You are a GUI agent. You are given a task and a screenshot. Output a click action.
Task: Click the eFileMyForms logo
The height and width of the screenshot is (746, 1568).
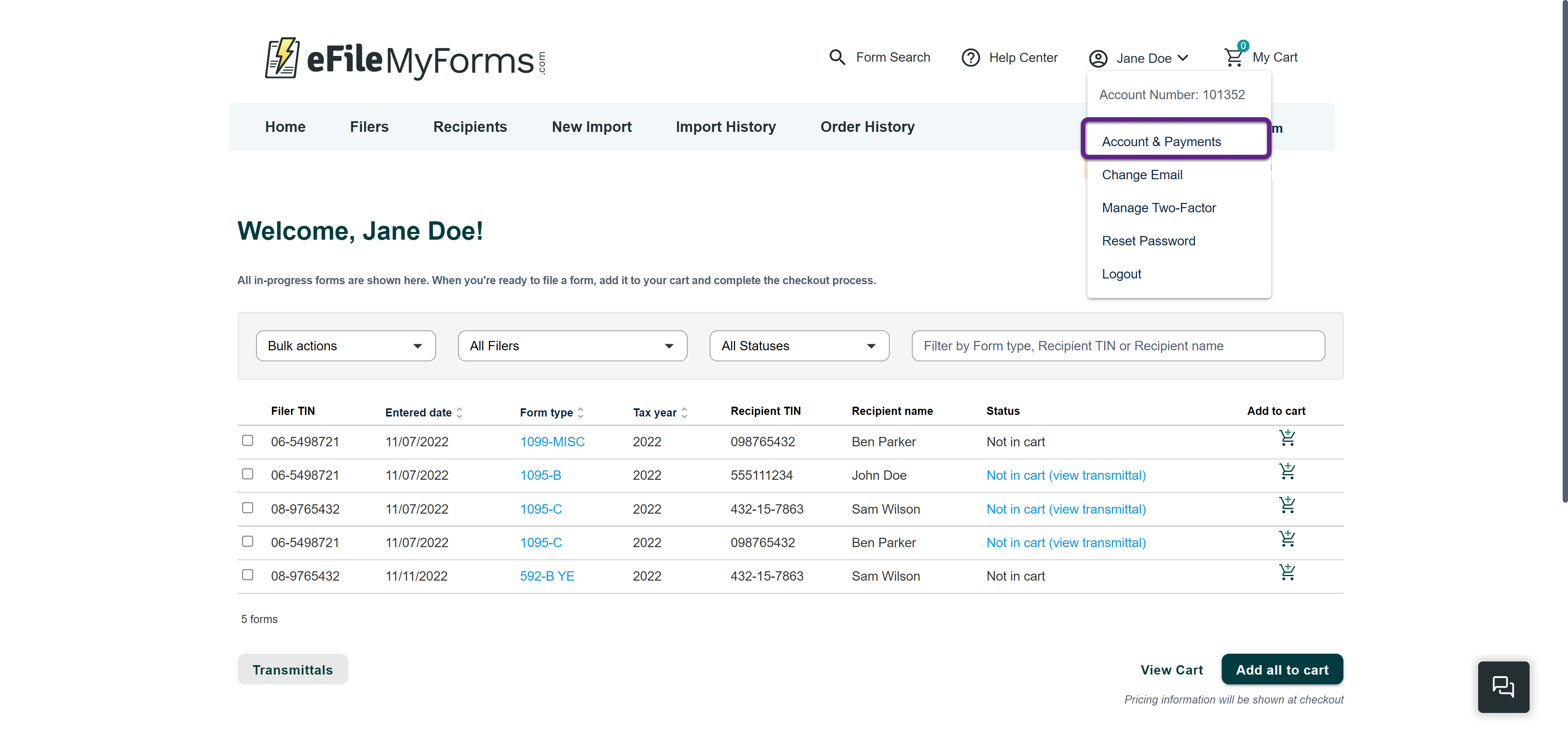pos(405,58)
